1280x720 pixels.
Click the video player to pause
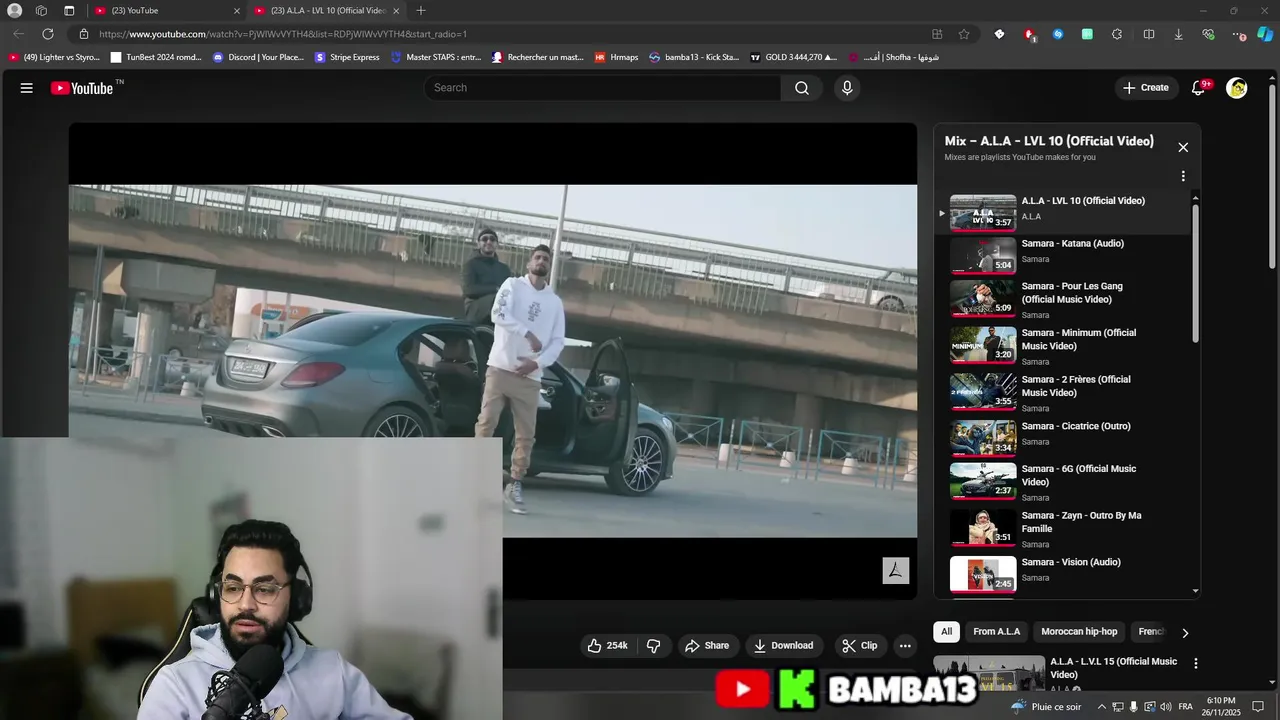[492, 361]
